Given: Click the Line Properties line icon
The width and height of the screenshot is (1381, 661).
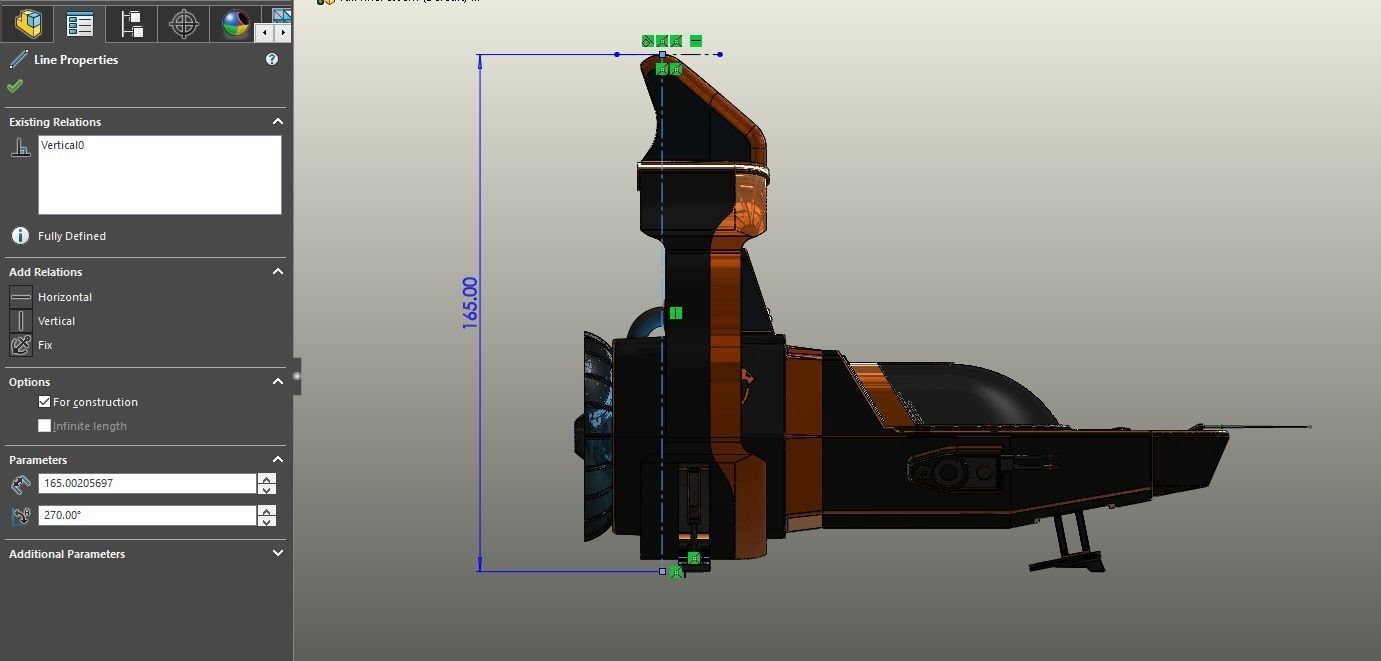Looking at the screenshot, I should pyautogui.click(x=18, y=60).
